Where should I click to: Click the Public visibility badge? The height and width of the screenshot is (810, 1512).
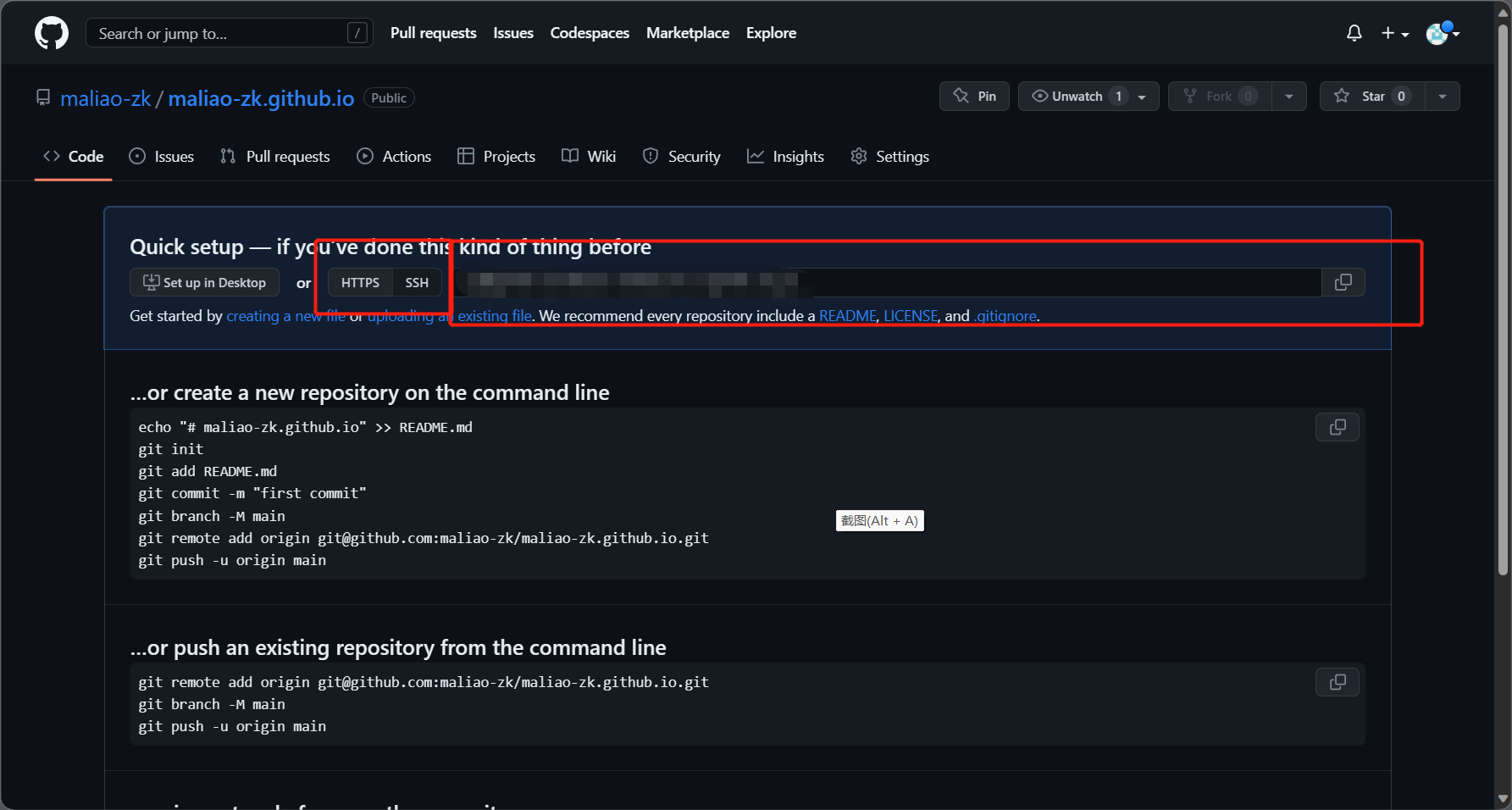click(389, 98)
